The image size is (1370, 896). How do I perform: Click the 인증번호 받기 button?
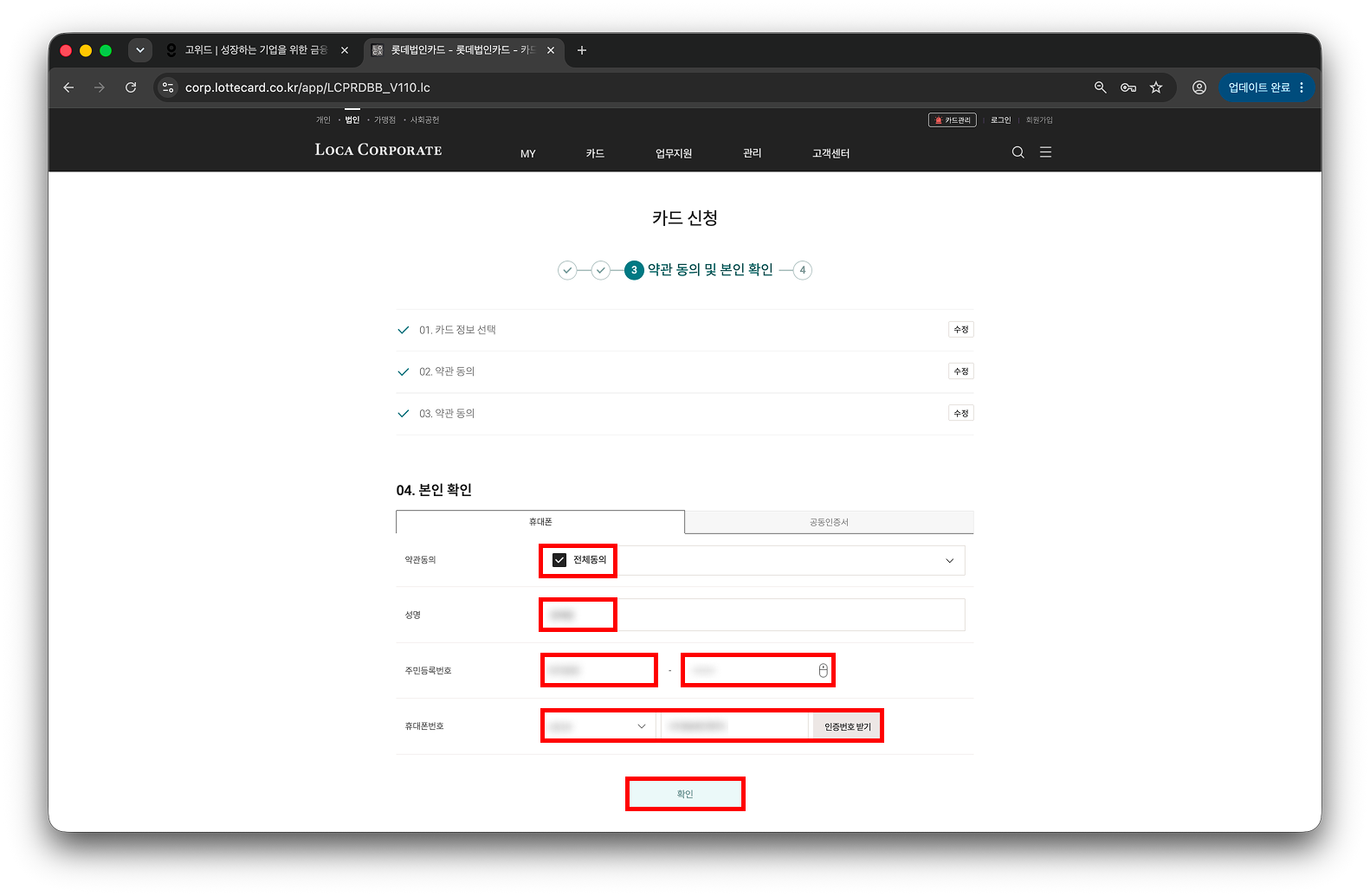click(847, 727)
